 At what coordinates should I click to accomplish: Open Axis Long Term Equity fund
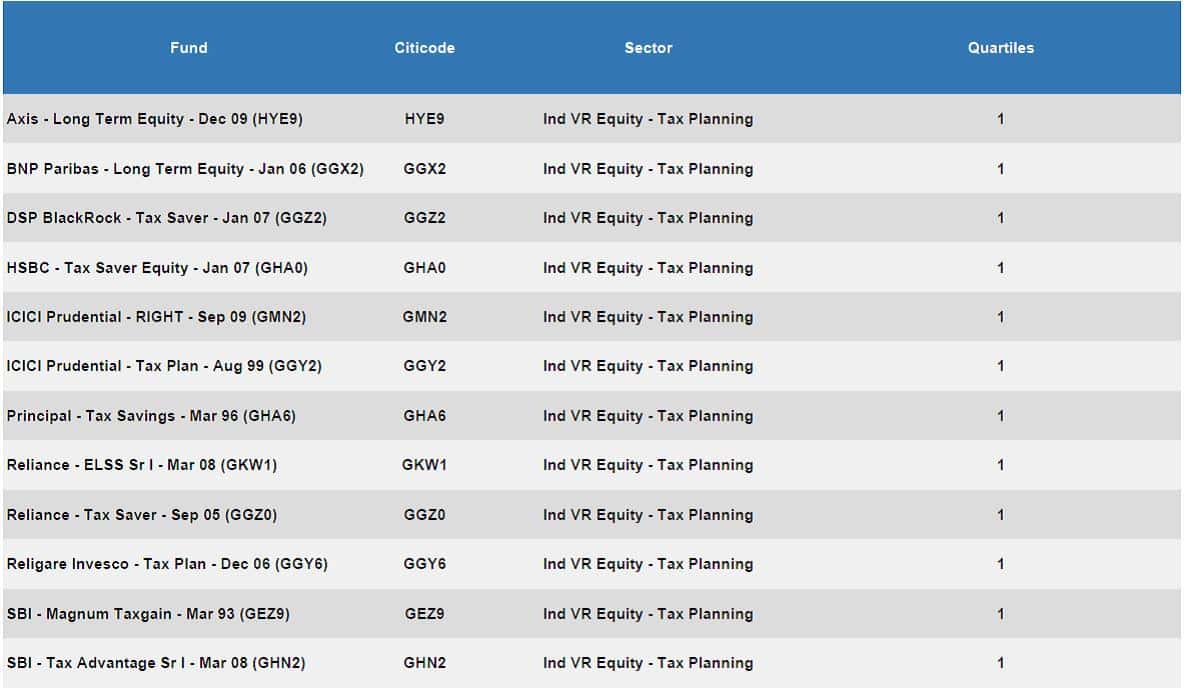[155, 119]
